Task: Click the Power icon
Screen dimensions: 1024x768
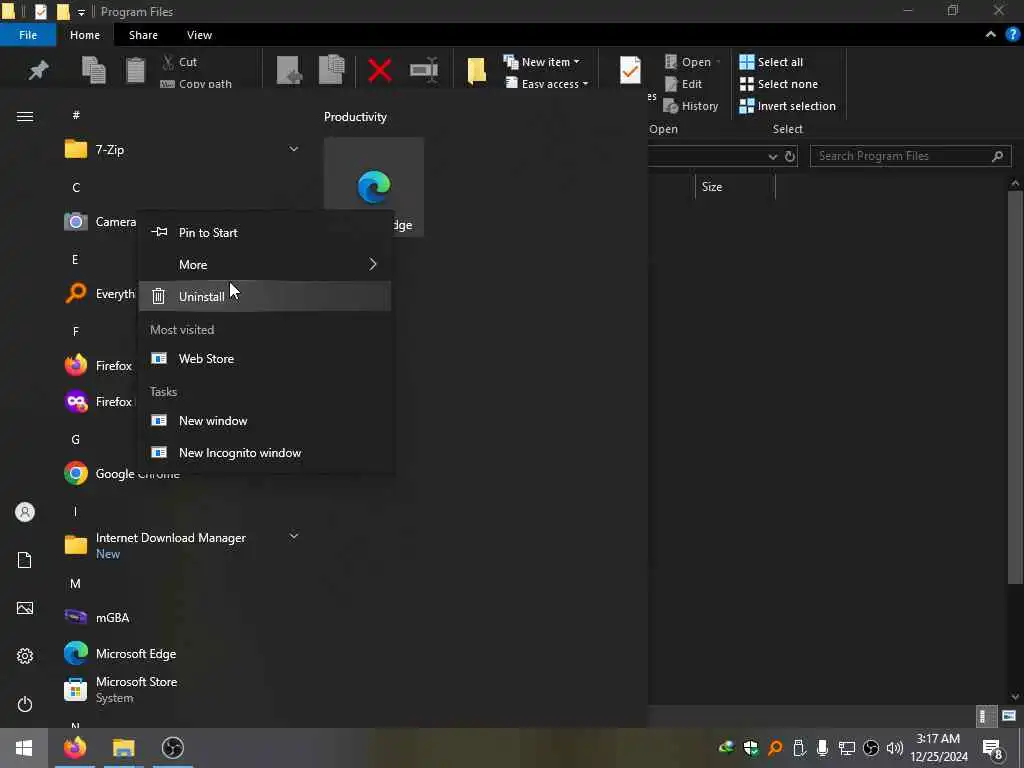Action: pos(25,704)
